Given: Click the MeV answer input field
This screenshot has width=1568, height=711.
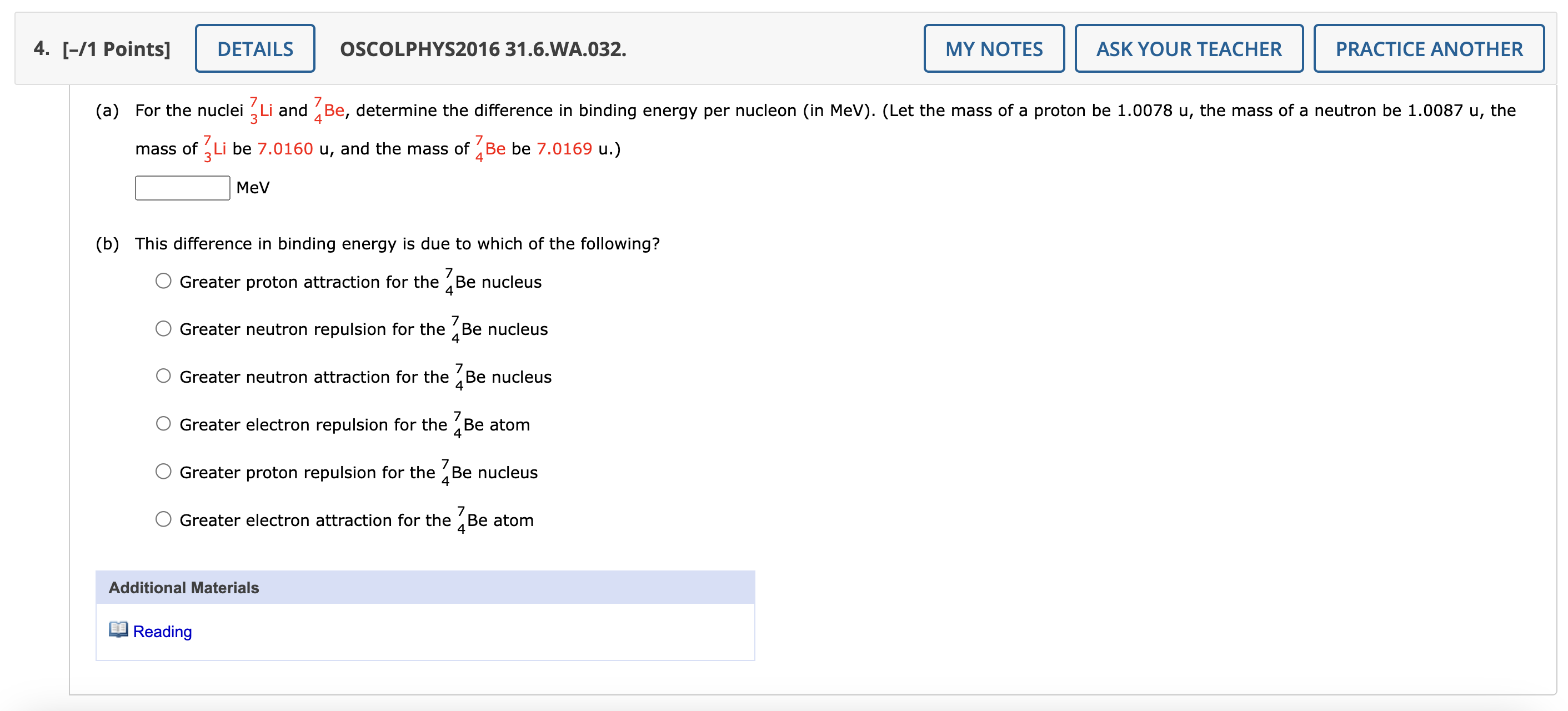Looking at the screenshot, I should click(x=182, y=188).
